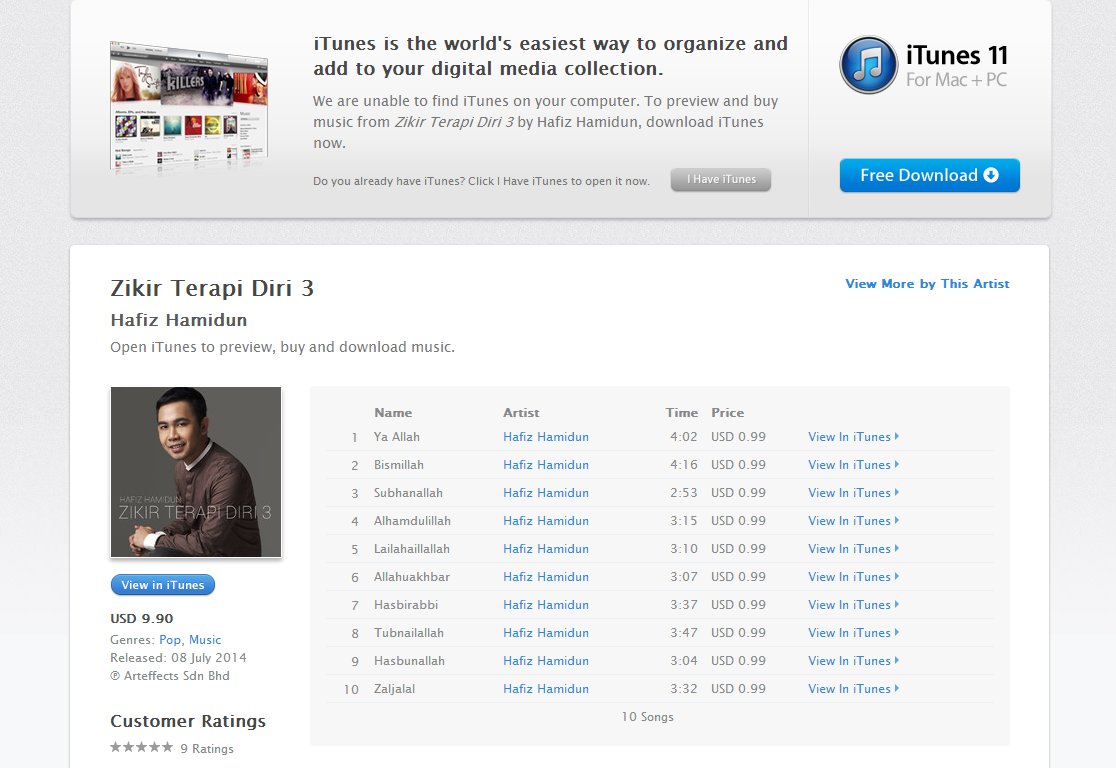Click the I Have iTunes button
This screenshot has width=1116, height=768.
coord(721,179)
